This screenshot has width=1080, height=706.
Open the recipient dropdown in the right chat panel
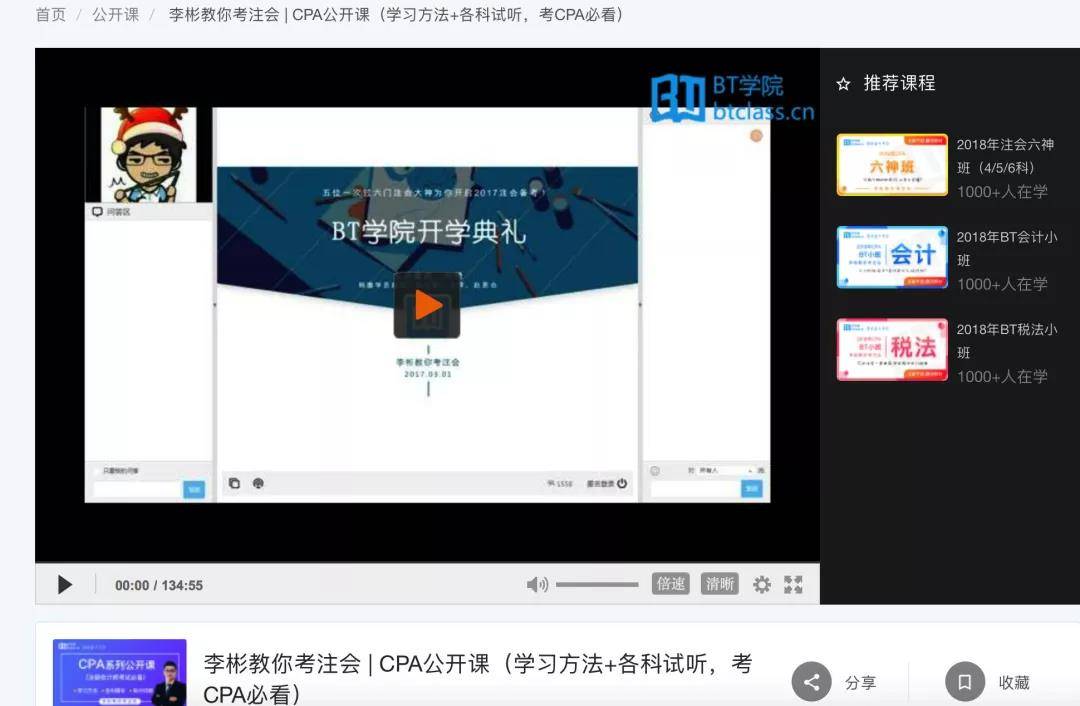(725, 470)
